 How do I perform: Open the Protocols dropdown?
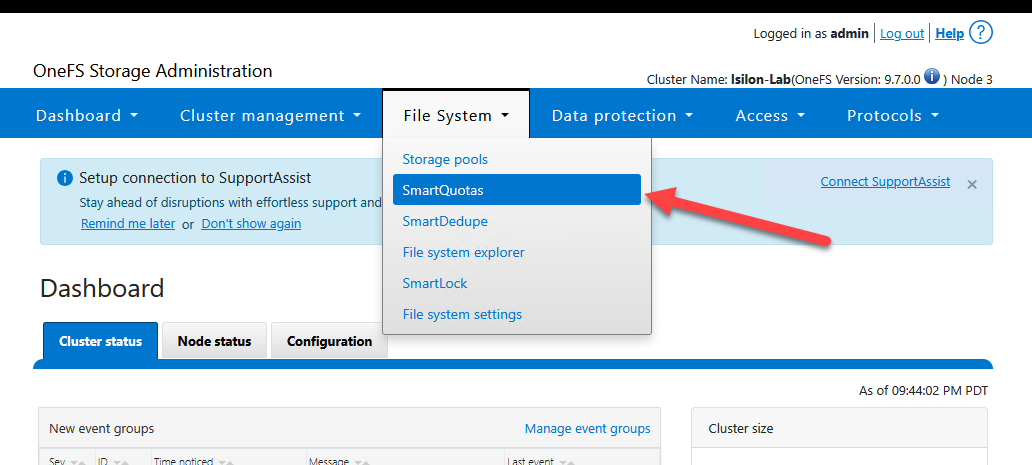(x=893, y=116)
